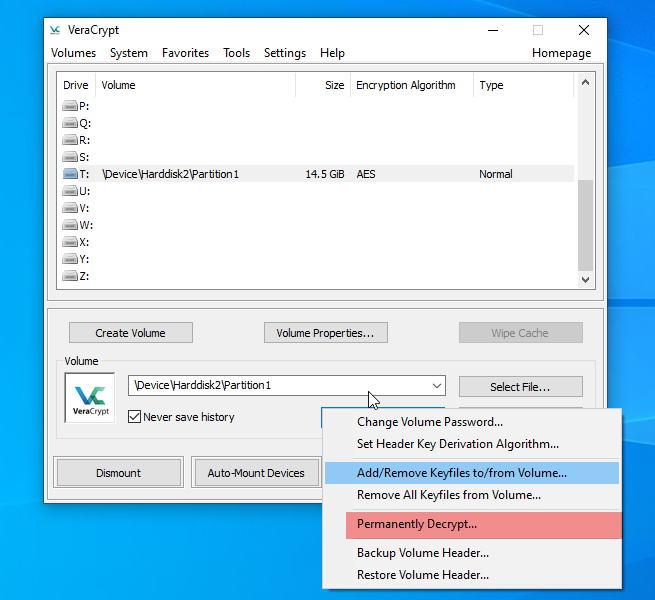Screen dimensions: 655x600
Task: Open the Help menu
Action: 333,53
